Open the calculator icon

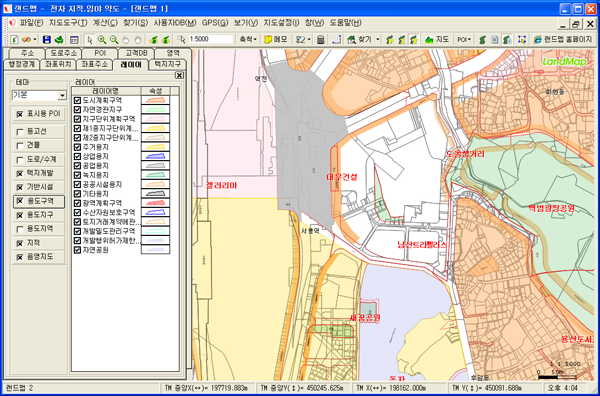coord(321,39)
